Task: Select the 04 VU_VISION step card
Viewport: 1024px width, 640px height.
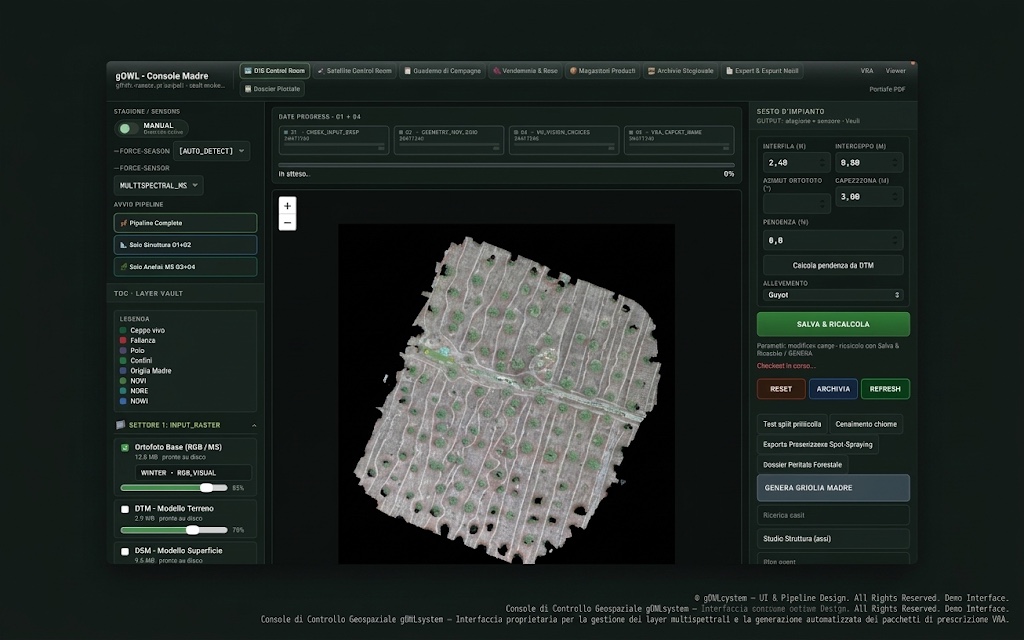Action: 564,140
